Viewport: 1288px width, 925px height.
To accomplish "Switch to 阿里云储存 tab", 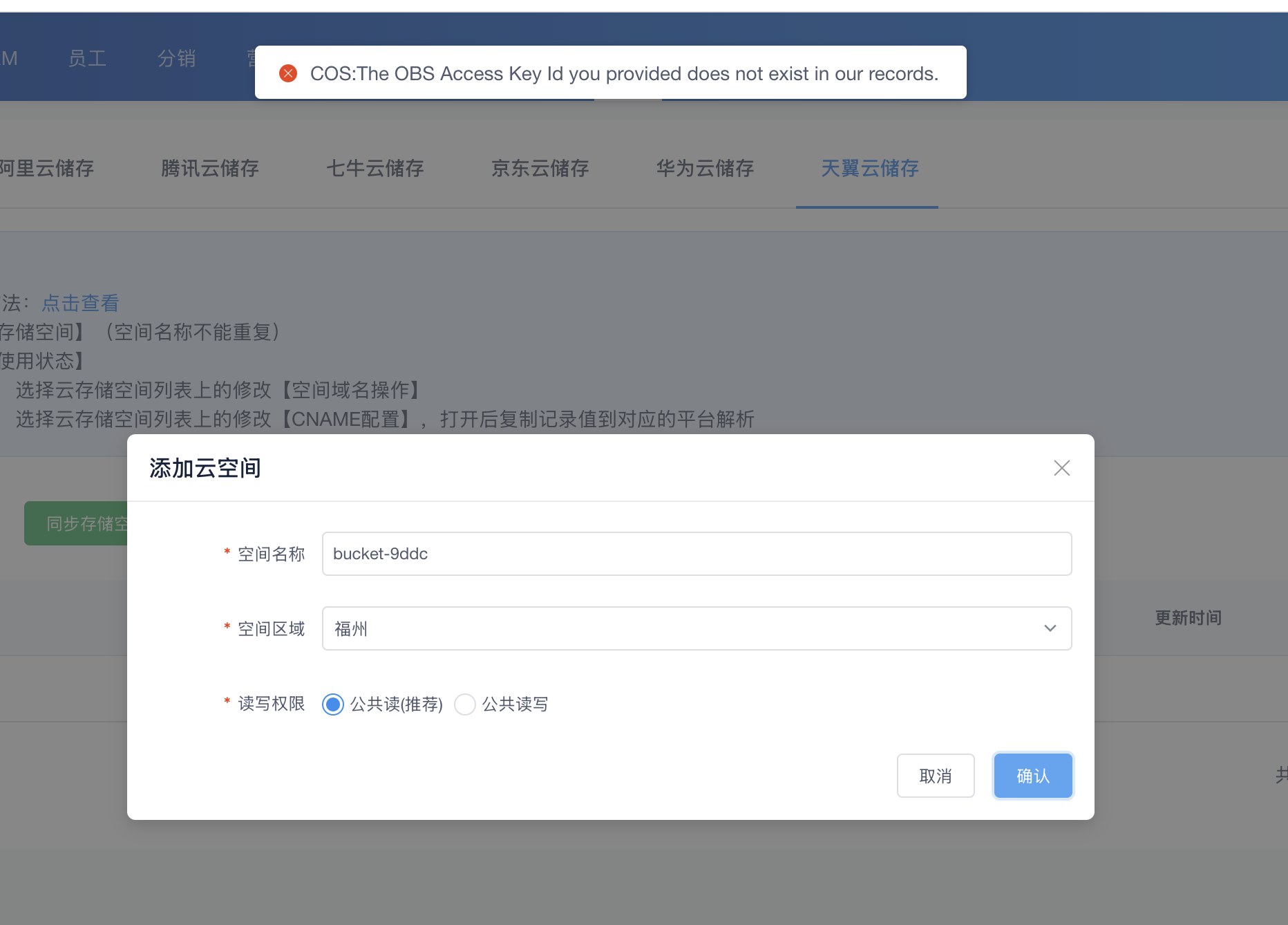I will point(47,168).
